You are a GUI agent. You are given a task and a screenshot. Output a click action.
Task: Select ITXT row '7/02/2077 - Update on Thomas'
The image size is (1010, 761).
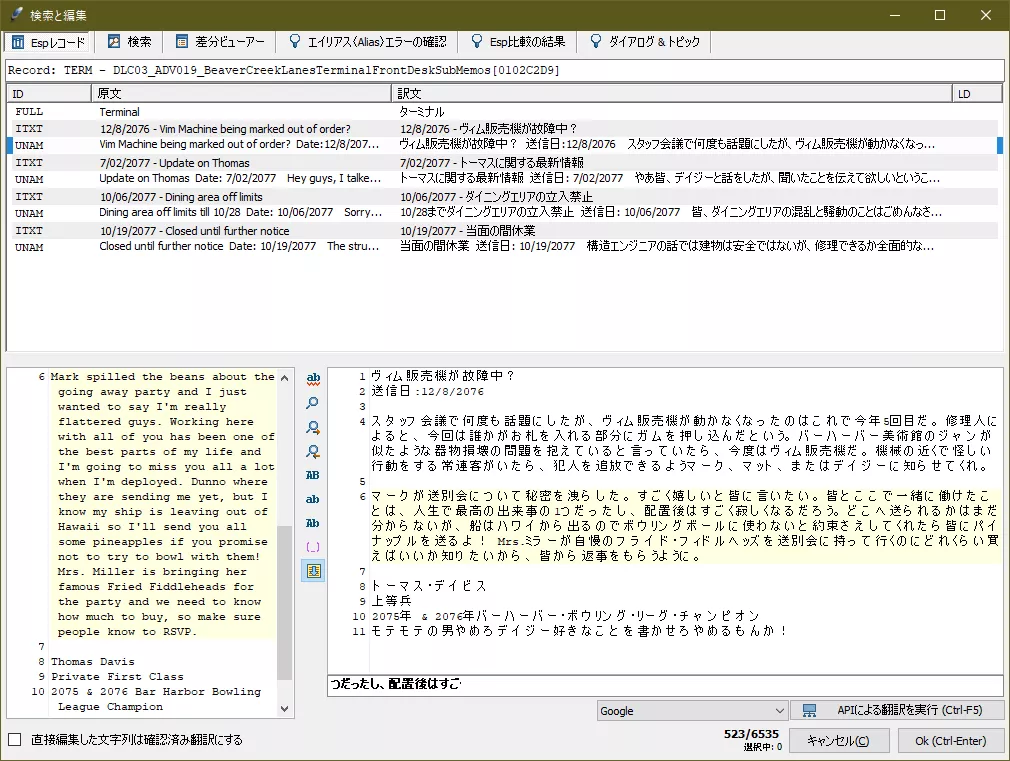coord(504,162)
